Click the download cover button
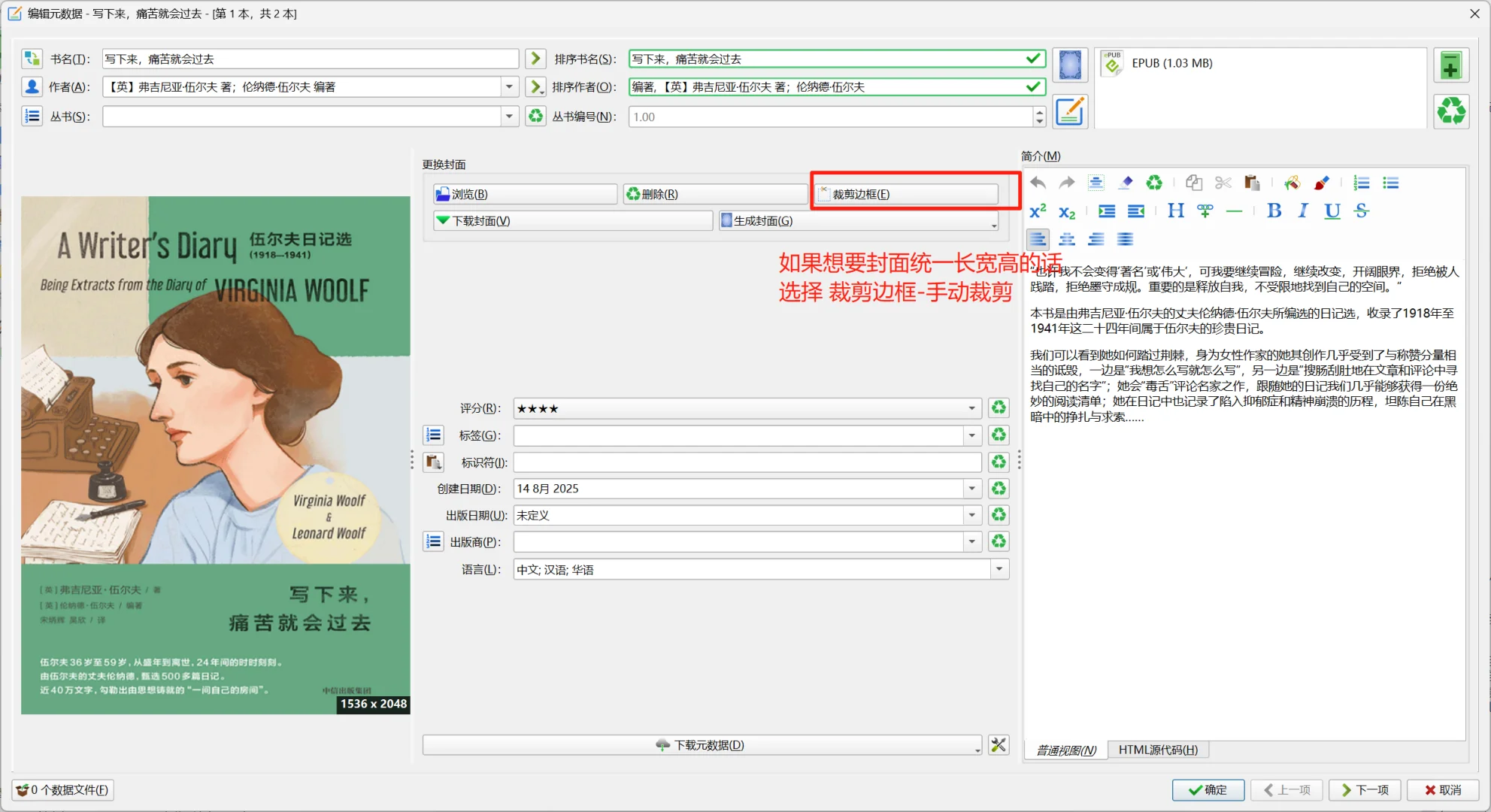 pos(573,220)
